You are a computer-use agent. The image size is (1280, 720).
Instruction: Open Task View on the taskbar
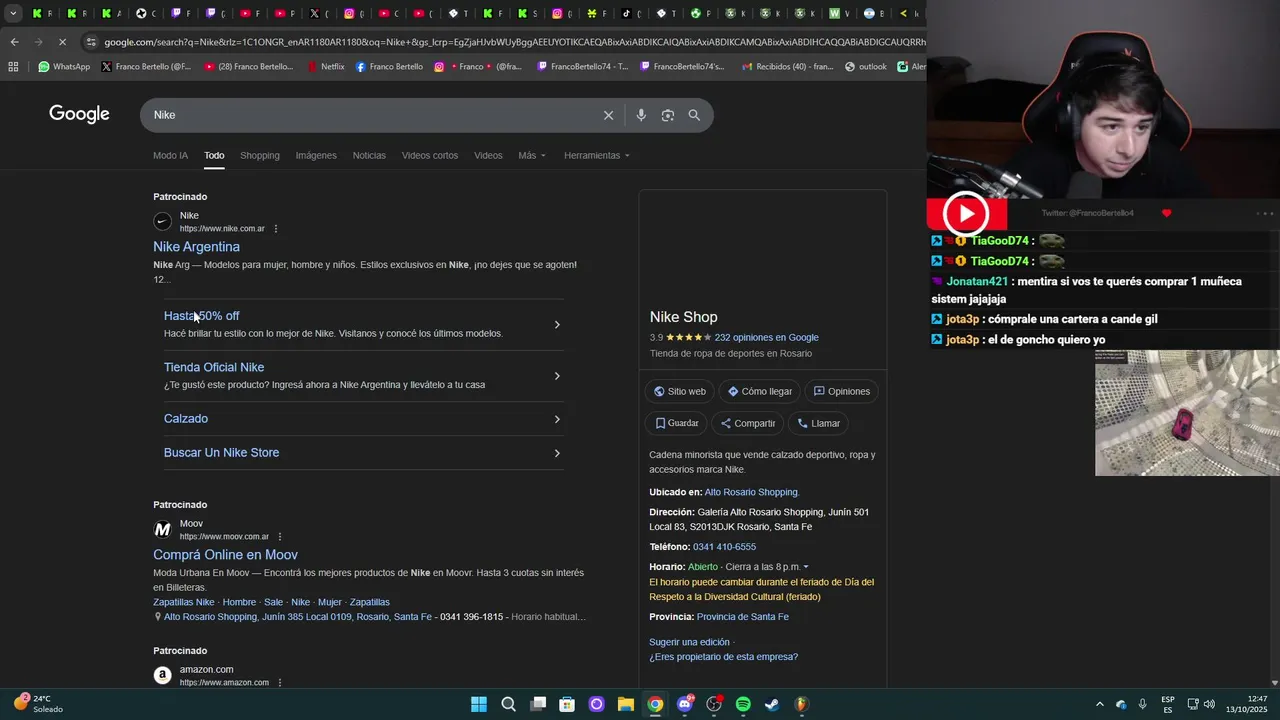[x=538, y=704]
